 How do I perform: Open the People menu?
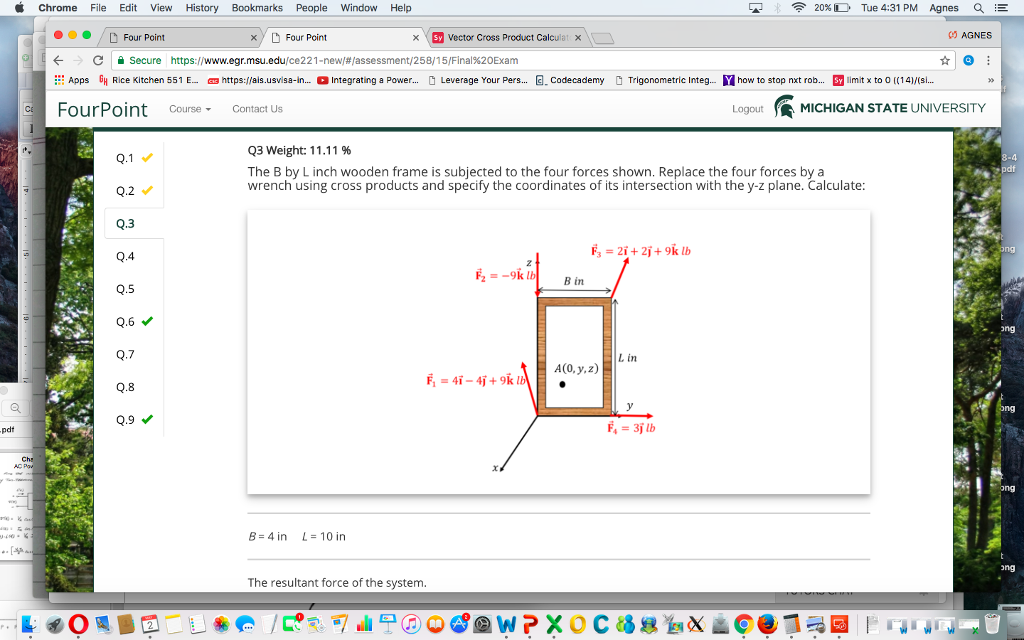tap(312, 8)
